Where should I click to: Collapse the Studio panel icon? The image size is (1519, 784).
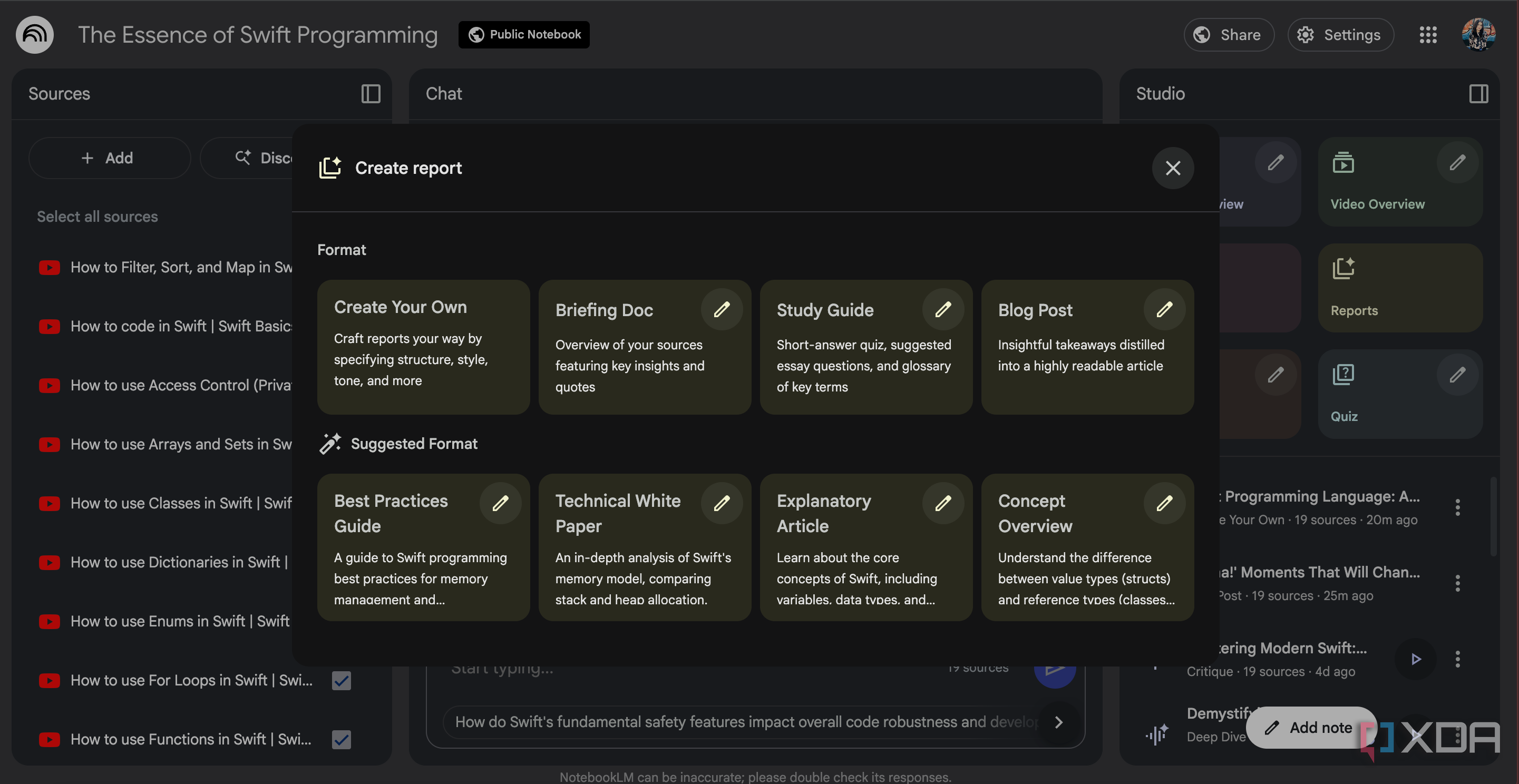tap(1478, 94)
